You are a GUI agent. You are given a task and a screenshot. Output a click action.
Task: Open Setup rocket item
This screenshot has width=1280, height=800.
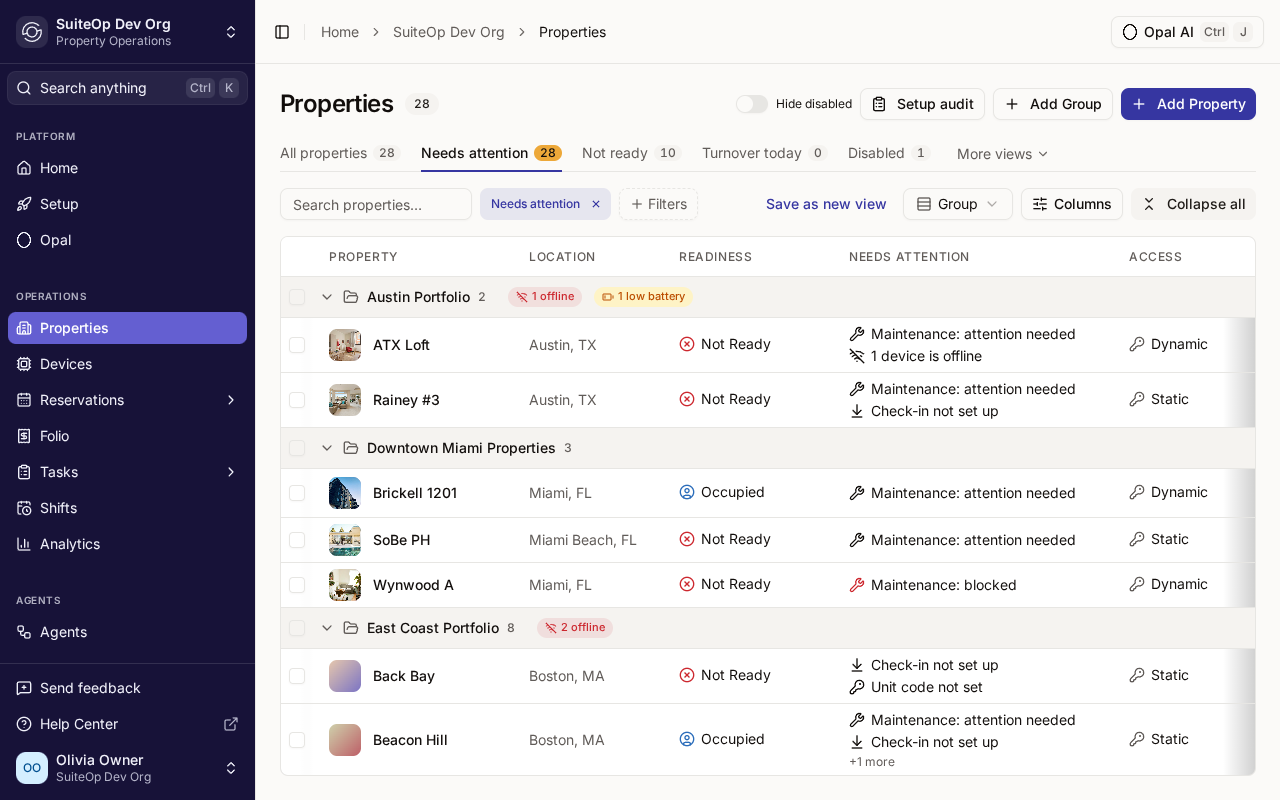pos(127,204)
